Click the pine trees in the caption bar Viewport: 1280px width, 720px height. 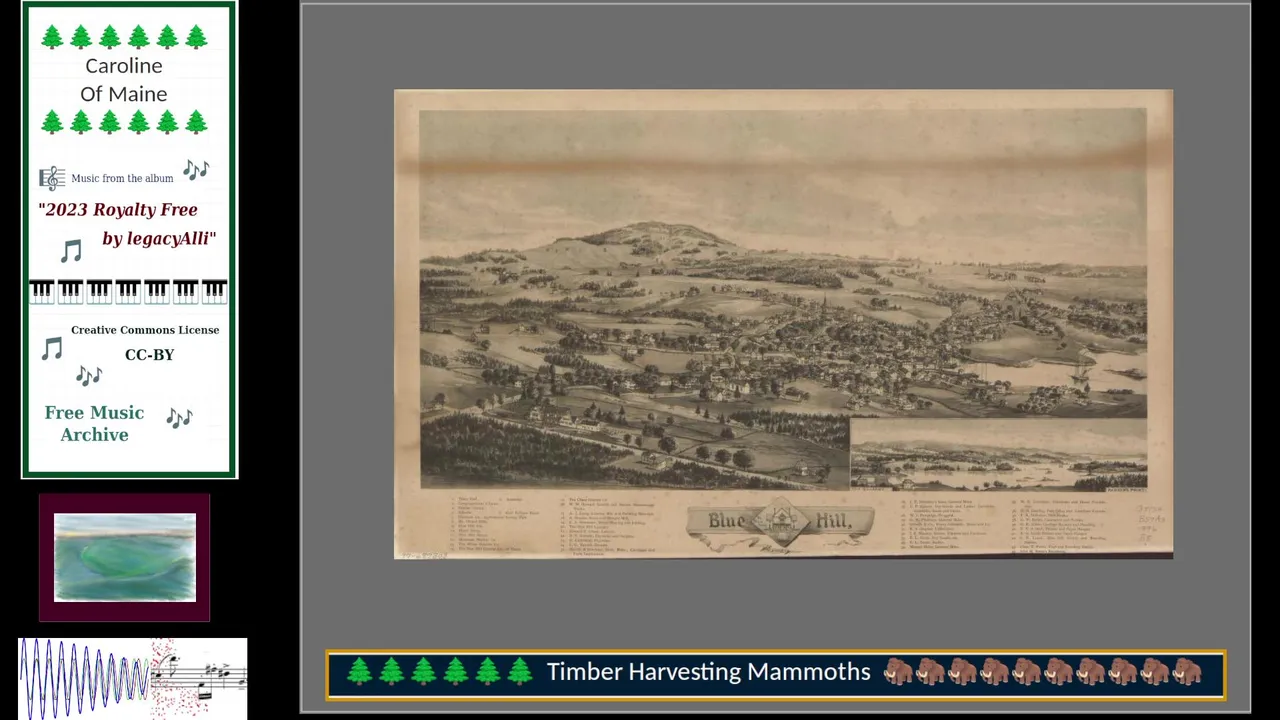click(x=439, y=672)
